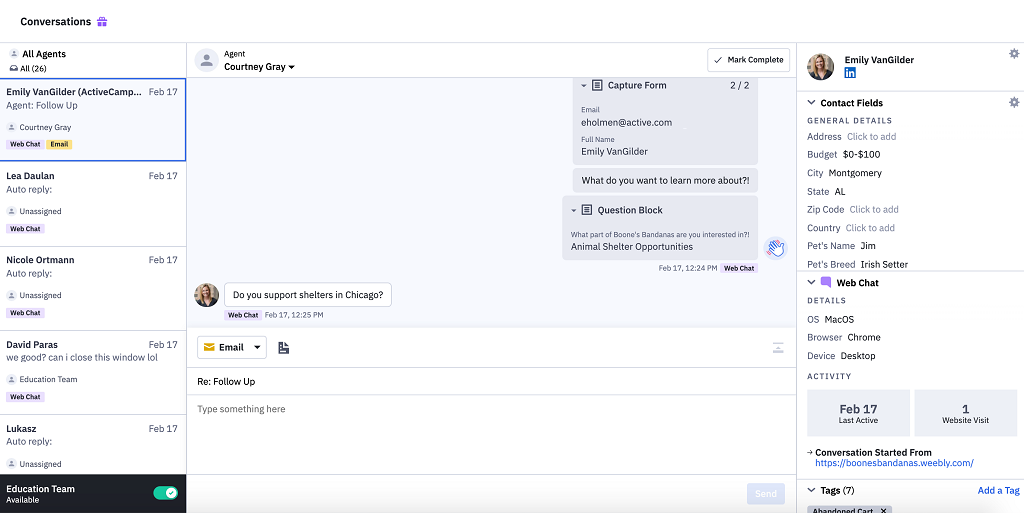Collapse the Contact Fields section
The height and width of the screenshot is (513, 1024).
(x=811, y=103)
